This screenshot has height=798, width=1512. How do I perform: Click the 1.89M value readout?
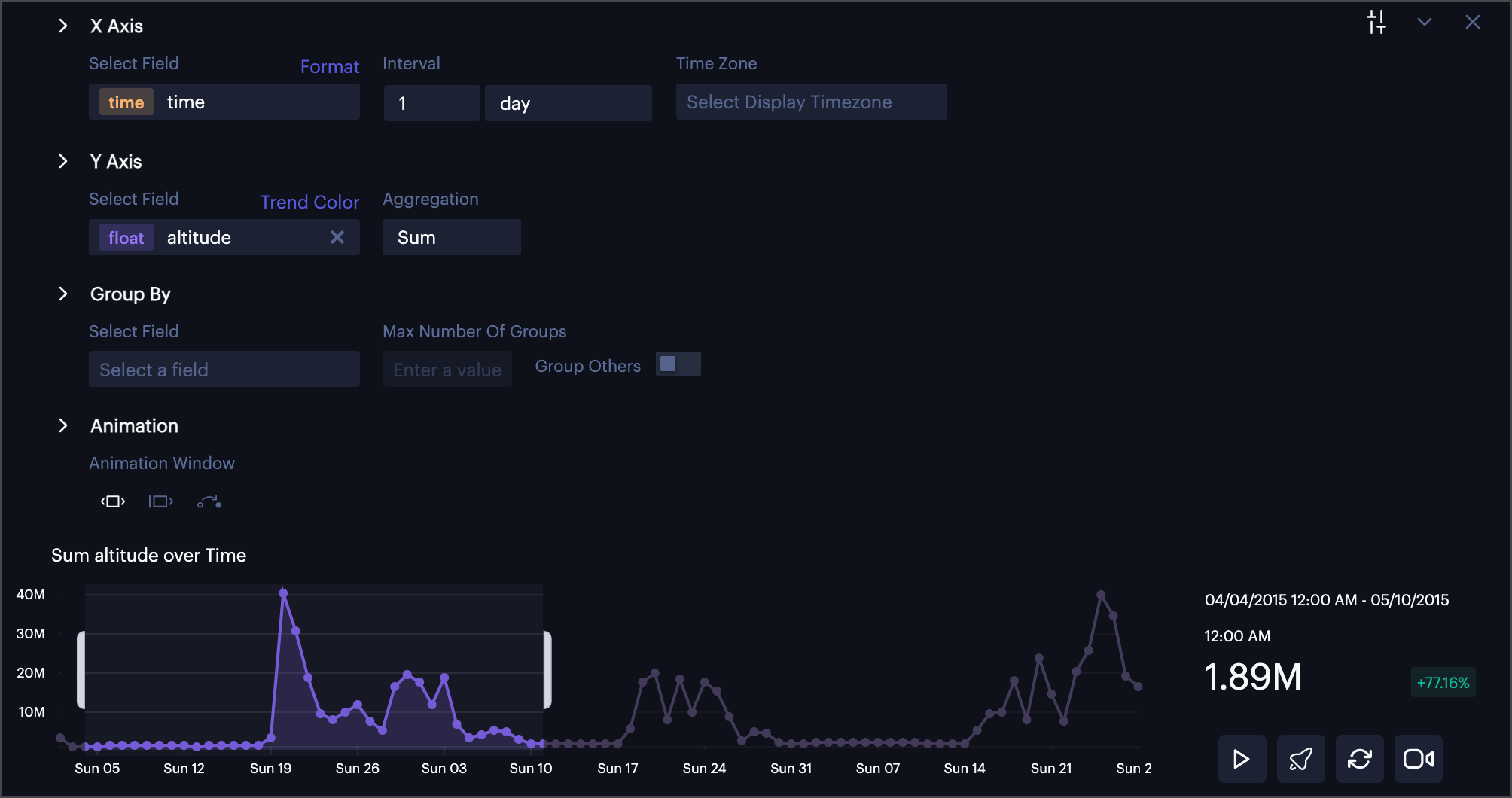(x=1253, y=677)
